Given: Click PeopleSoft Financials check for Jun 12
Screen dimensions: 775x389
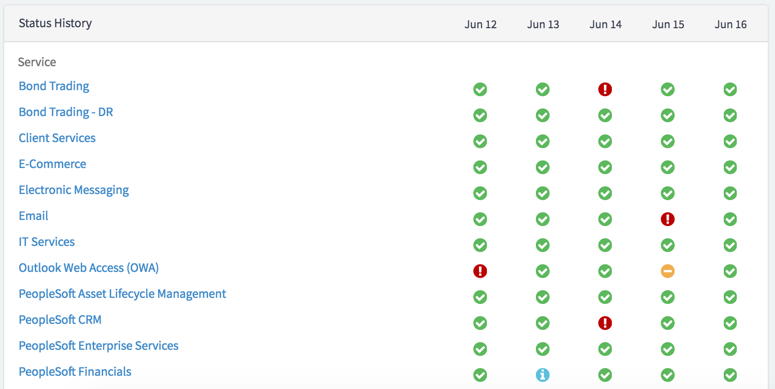Looking at the screenshot, I should click(480, 375).
